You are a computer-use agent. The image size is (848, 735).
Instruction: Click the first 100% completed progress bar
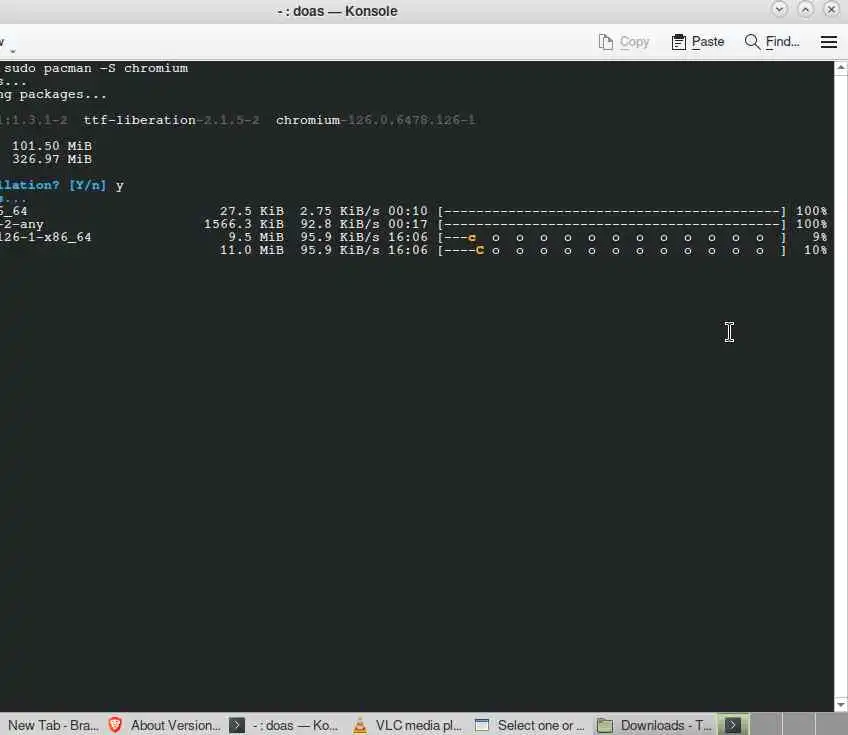pyautogui.click(x=612, y=211)
